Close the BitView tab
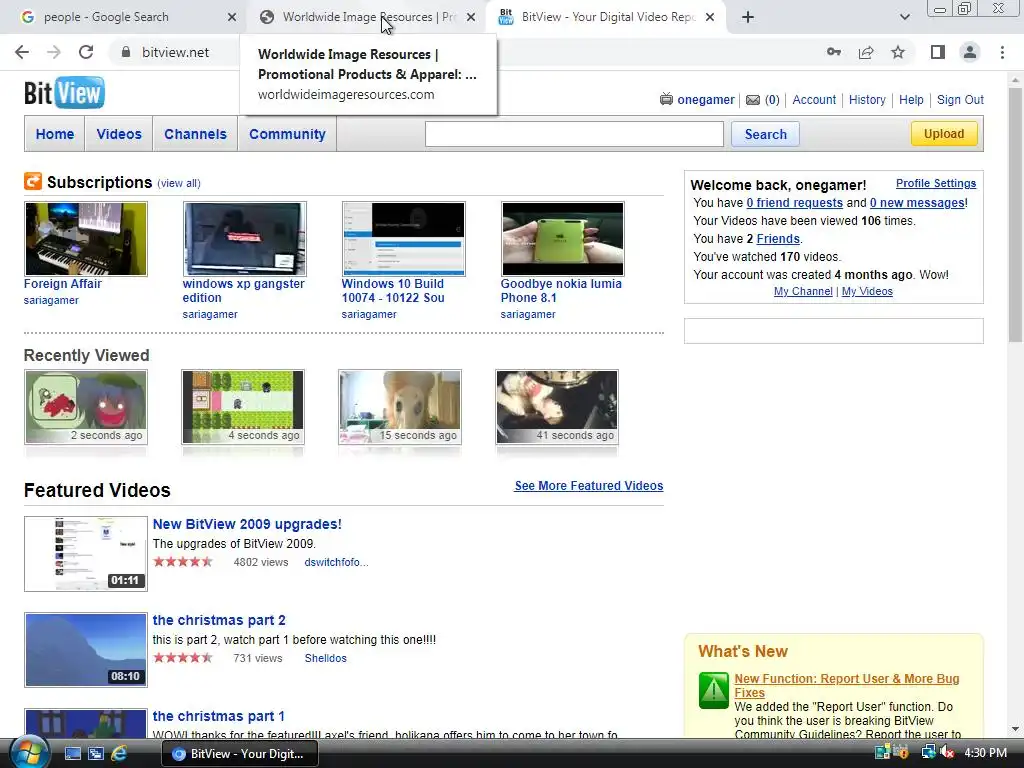The image size is (1024, 768). tap(710, 17)
